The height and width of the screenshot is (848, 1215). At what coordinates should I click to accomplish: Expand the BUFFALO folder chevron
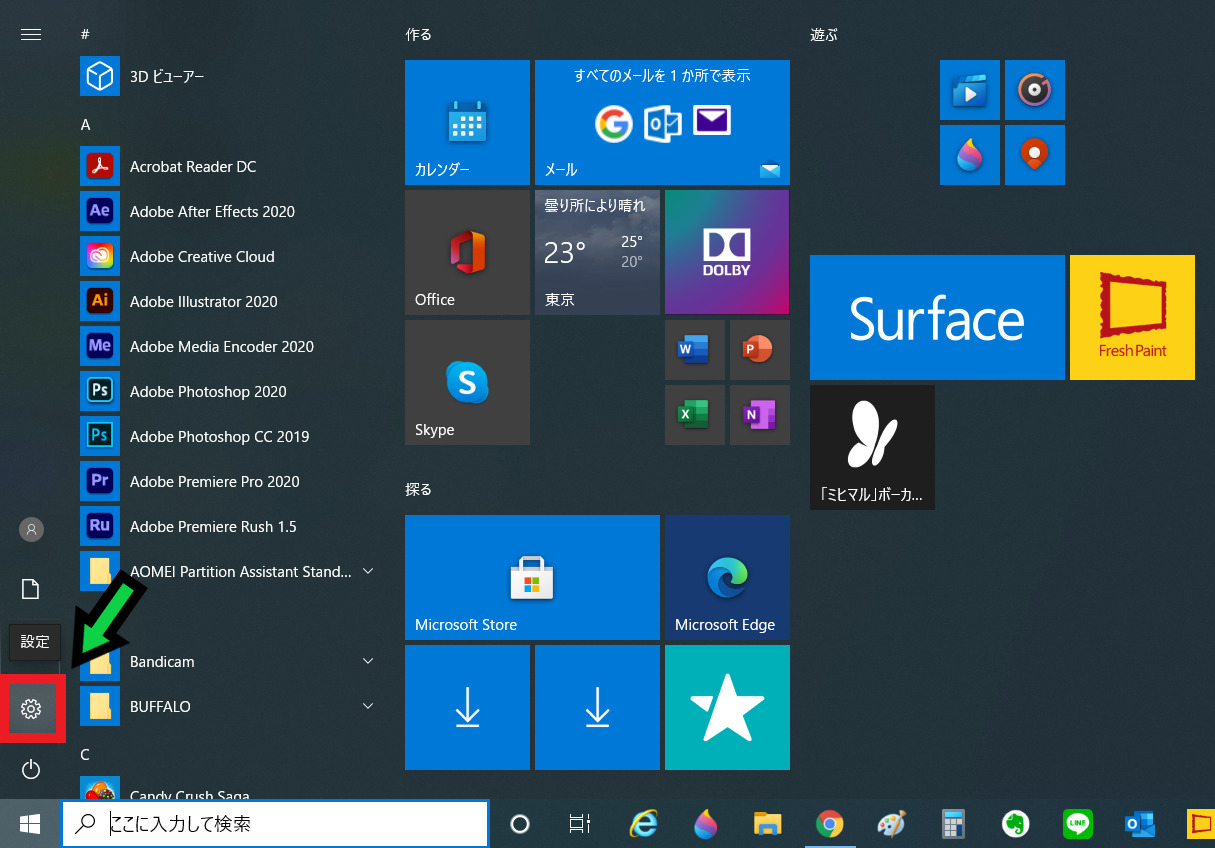point(368,706)
